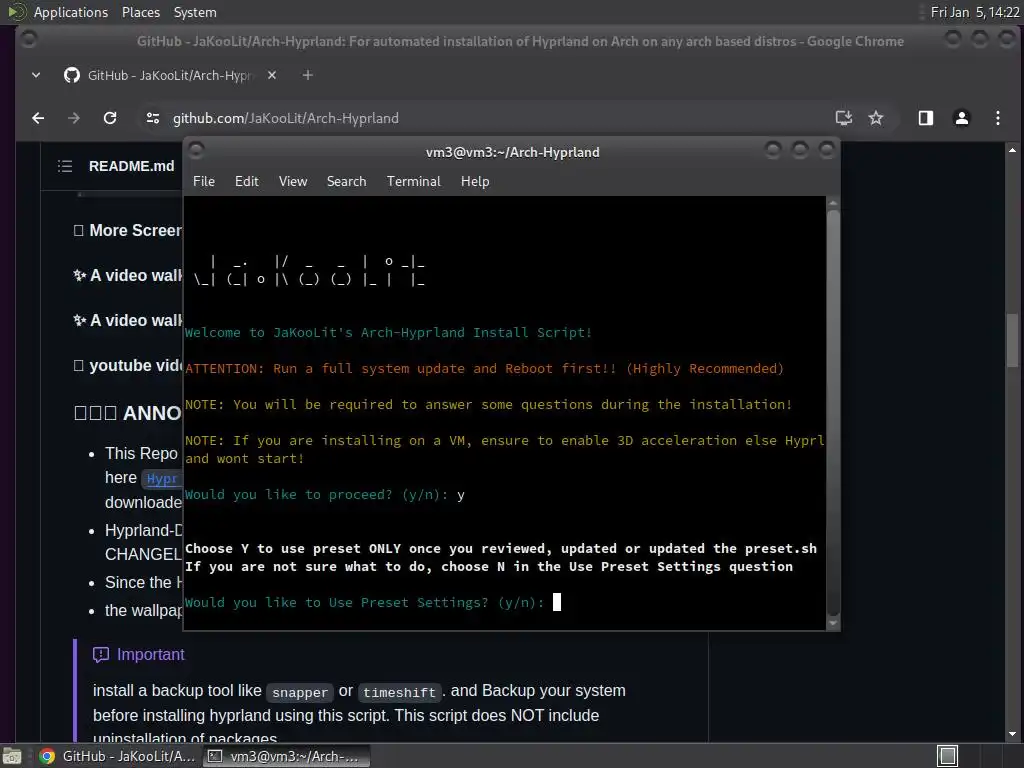The height and width of the screenshot is (768, 1024).
Task: Click the Important note icon
Action: pos(101,654)
